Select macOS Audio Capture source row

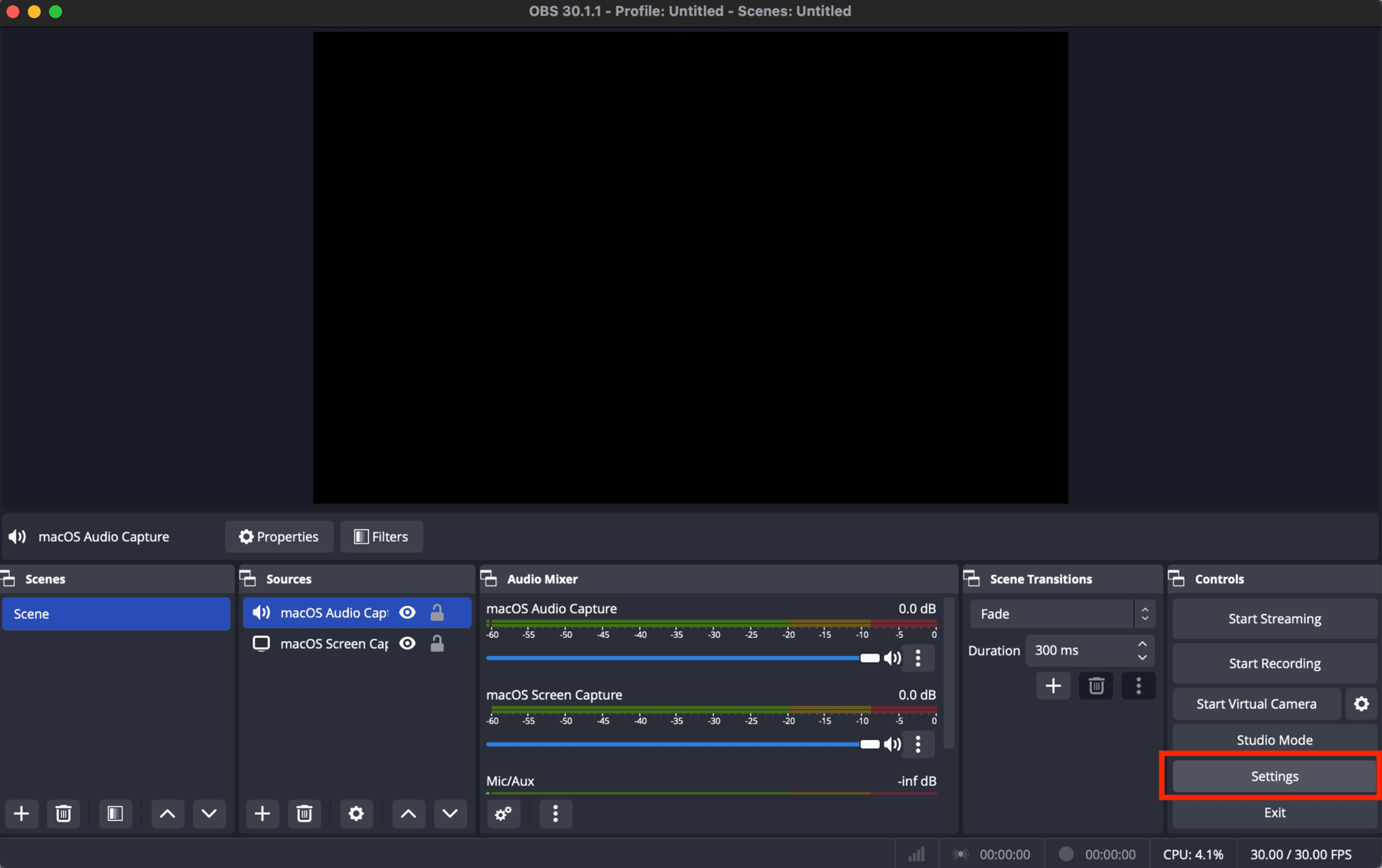pos(357,612)
